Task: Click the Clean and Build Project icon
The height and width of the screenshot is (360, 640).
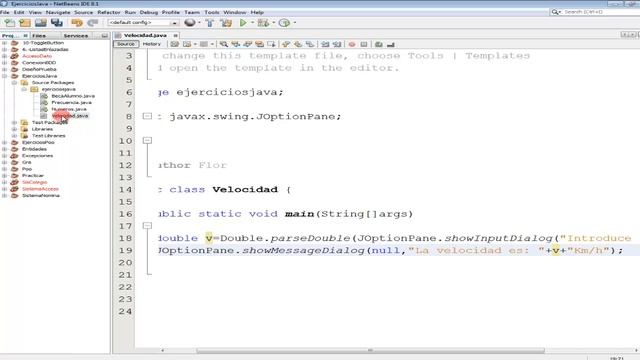Action: click(226, 23)
